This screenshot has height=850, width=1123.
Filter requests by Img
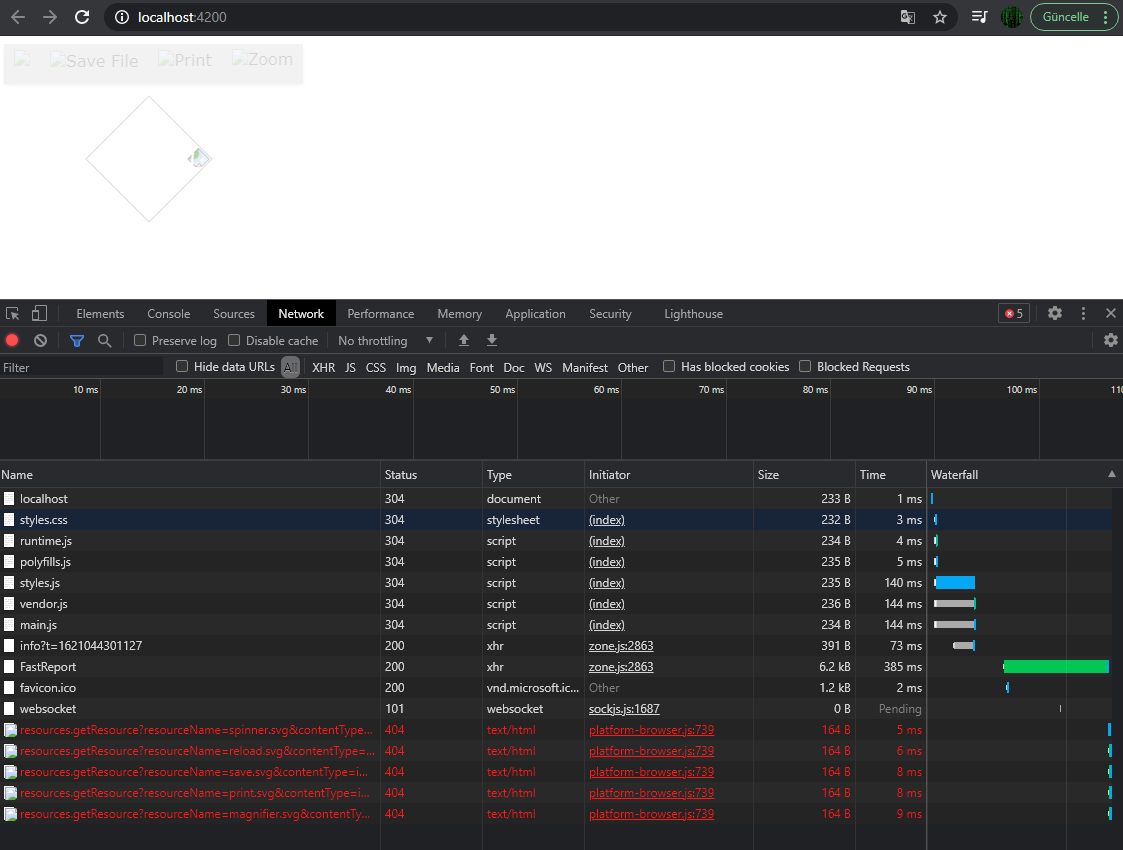[x=406, y=367]
